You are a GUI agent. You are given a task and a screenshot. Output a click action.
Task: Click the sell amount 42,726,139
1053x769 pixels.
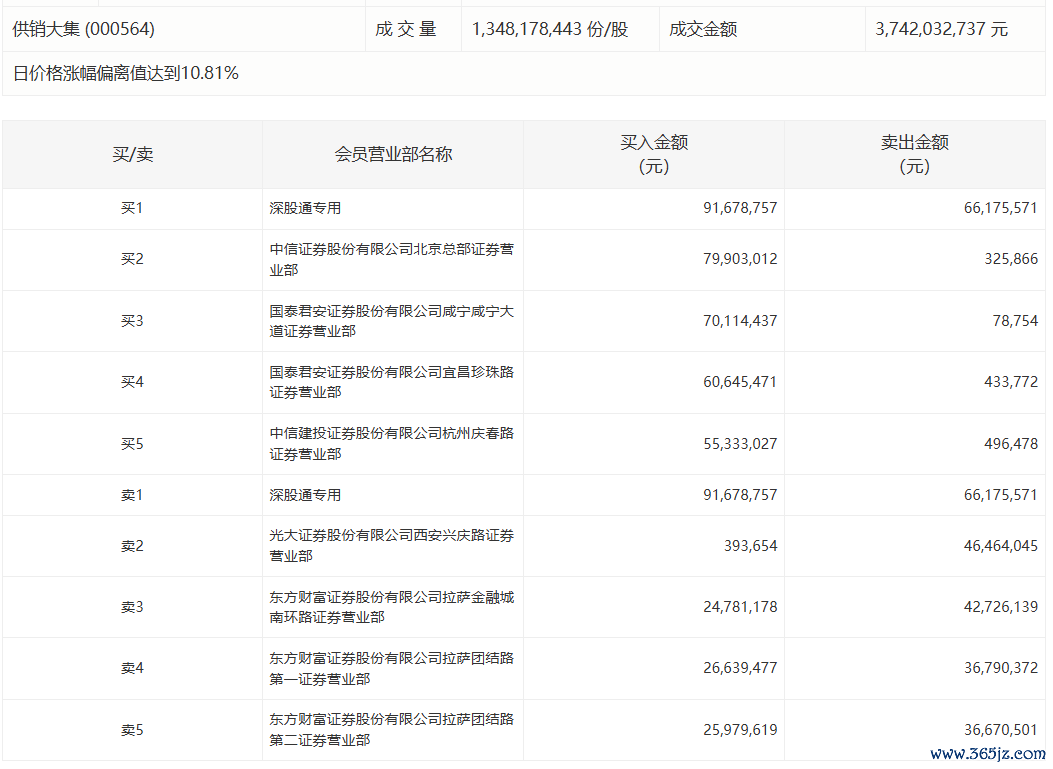point(1001,607)
